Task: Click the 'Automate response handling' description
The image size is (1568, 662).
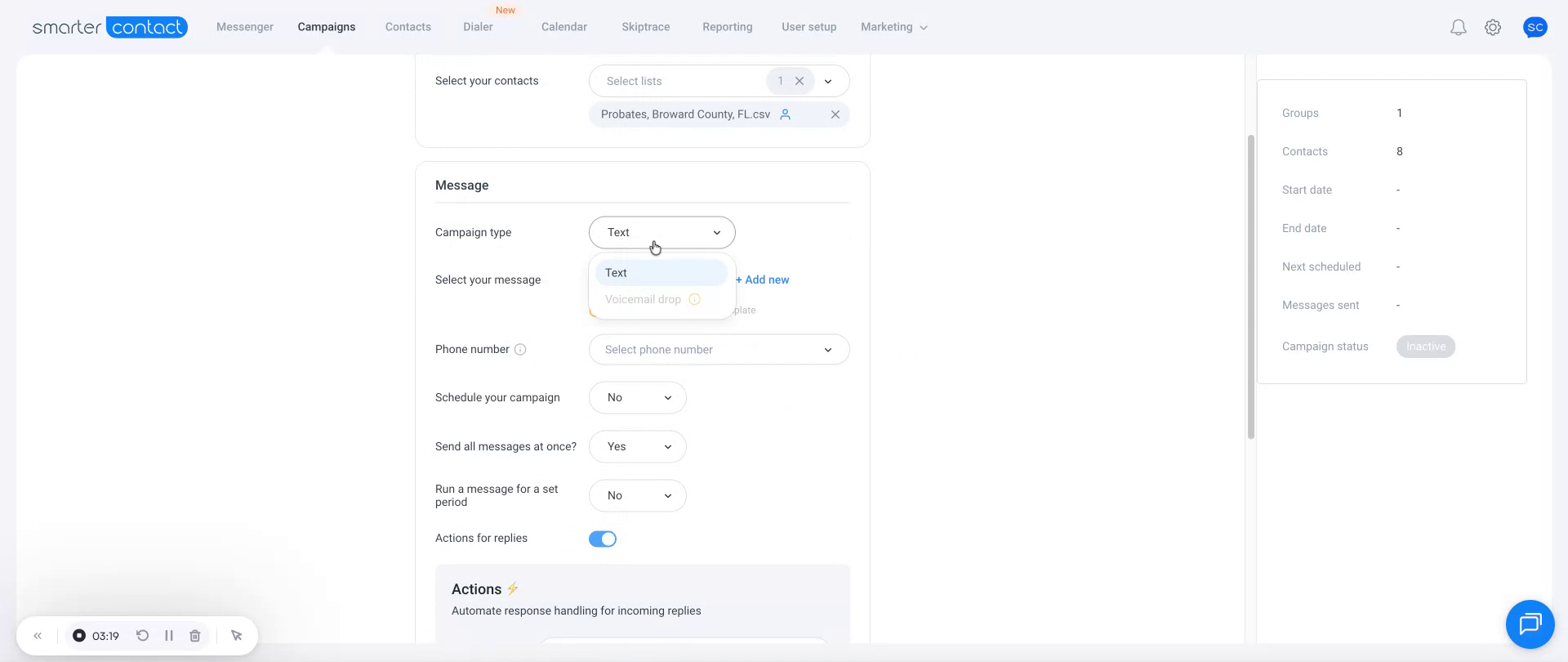Action: (x=577, y=611)
